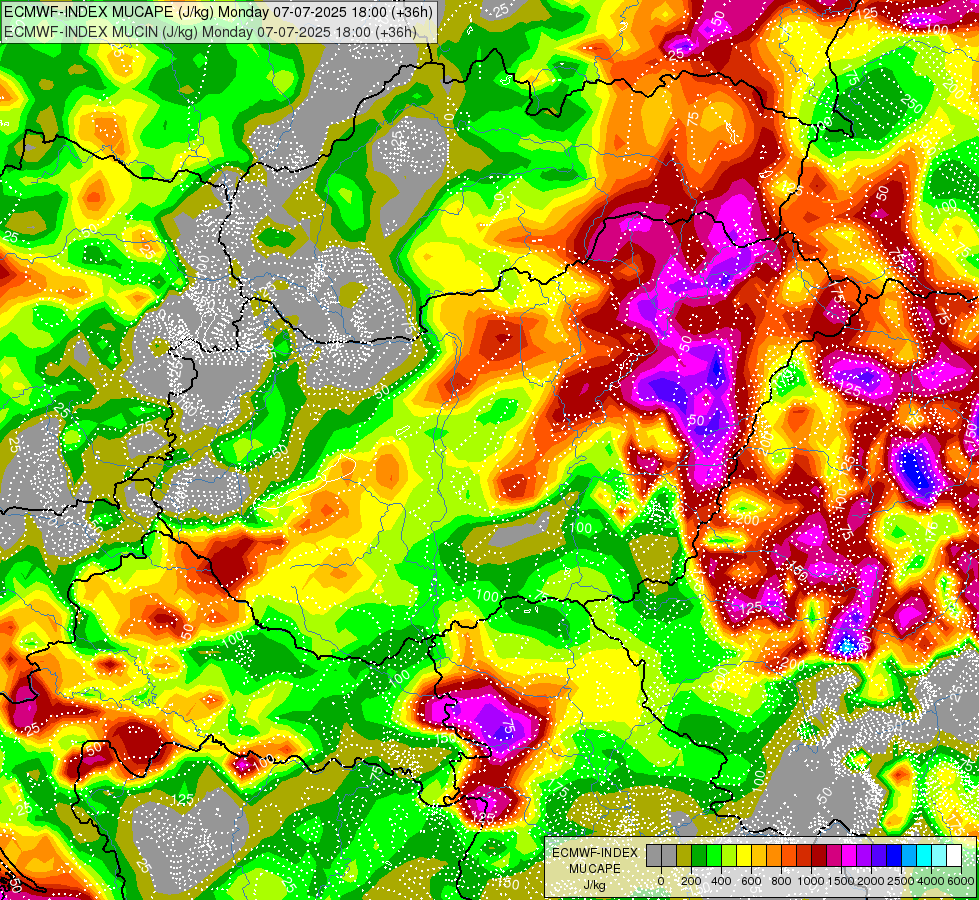Select the sky blue legend swatch
Viewport: 979px width, 900px height.
pos(908,856)
